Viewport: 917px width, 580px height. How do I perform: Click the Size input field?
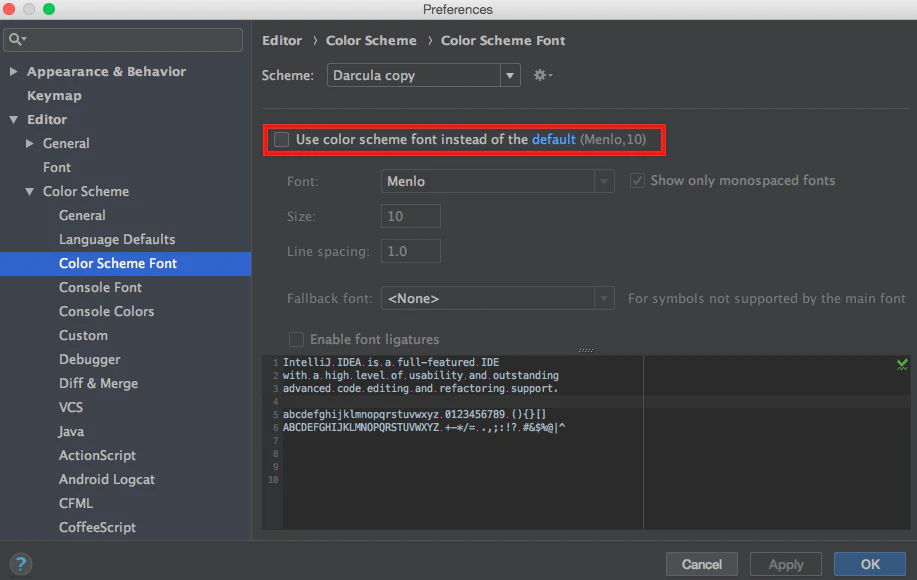coord(411,216)
